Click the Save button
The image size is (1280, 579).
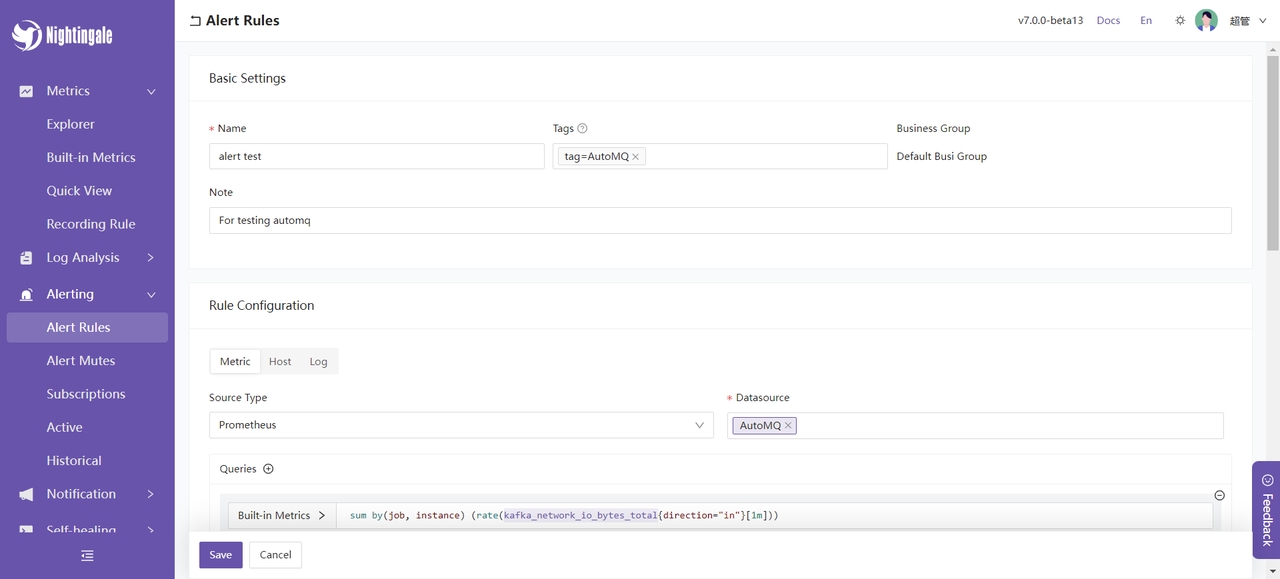coord(220,555)
